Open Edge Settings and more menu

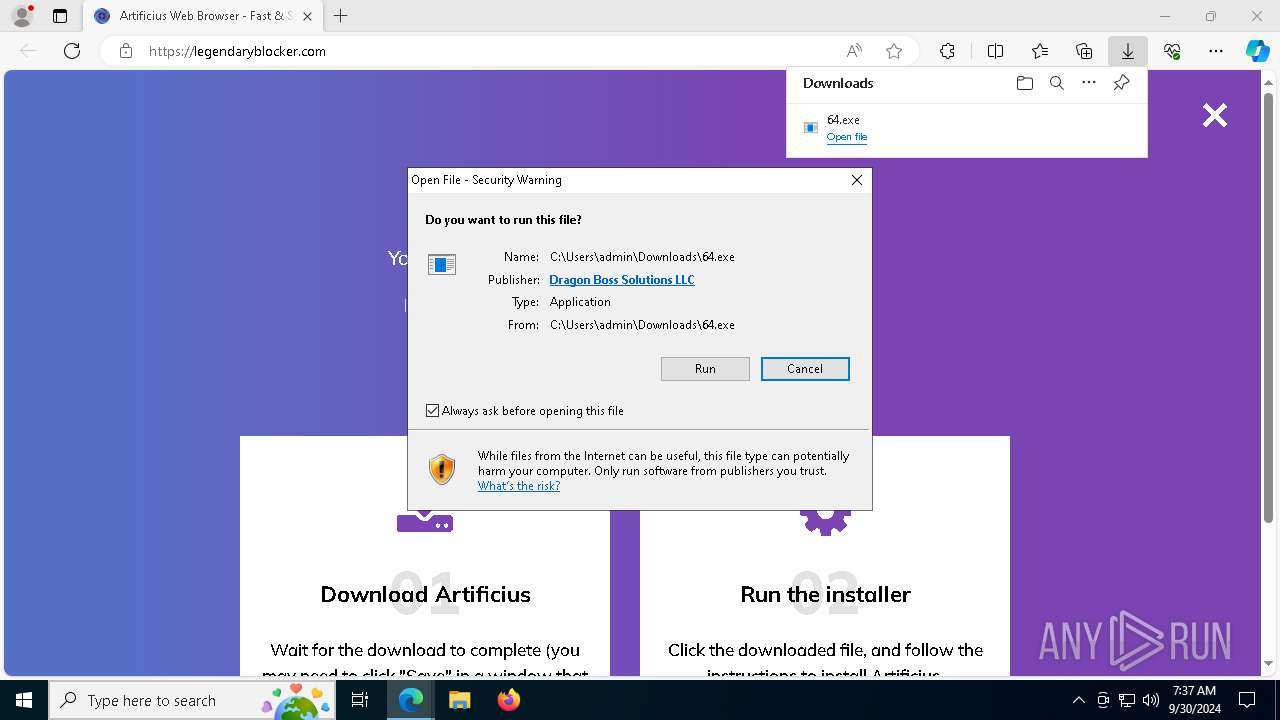pyautogui.click(x=1216, y=51)
